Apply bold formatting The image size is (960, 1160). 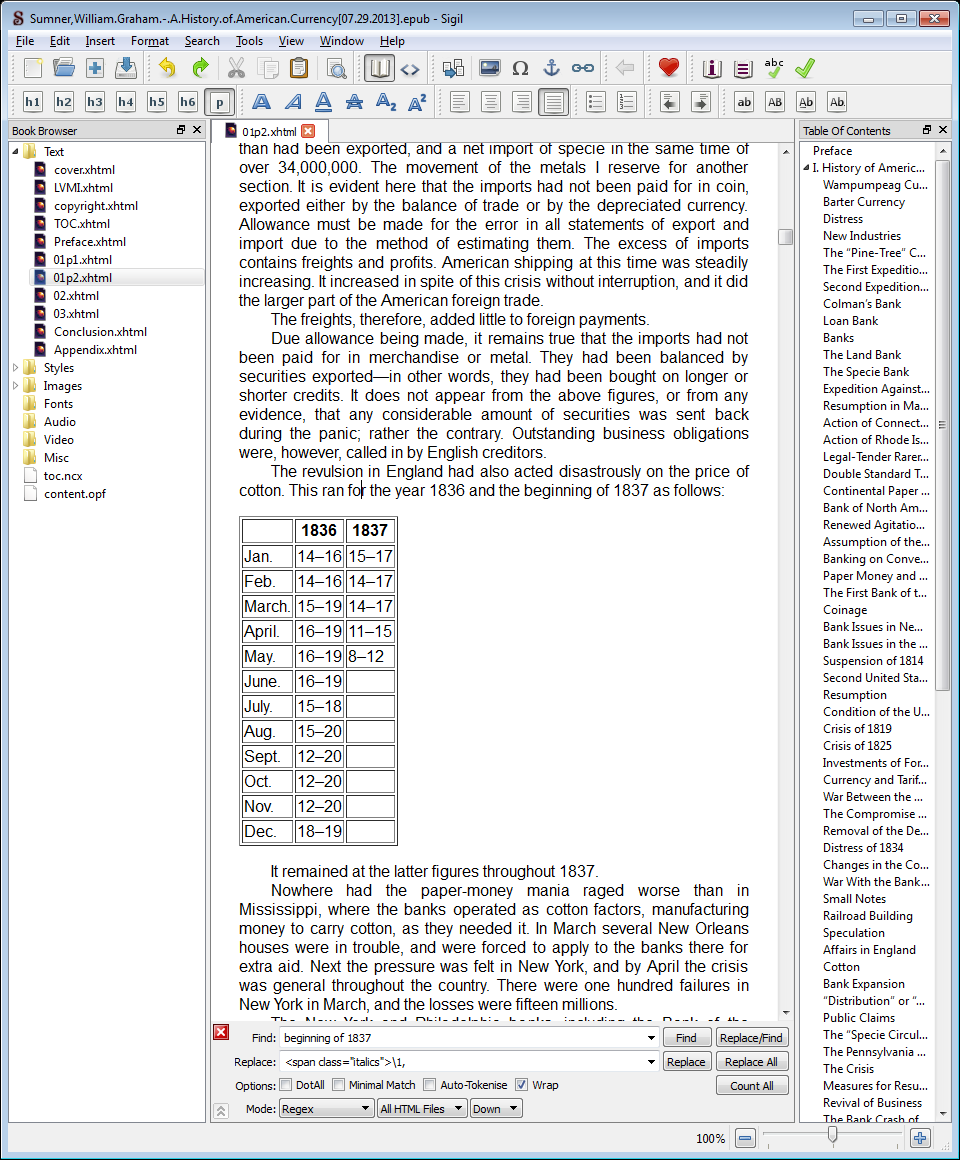[261, 102]
